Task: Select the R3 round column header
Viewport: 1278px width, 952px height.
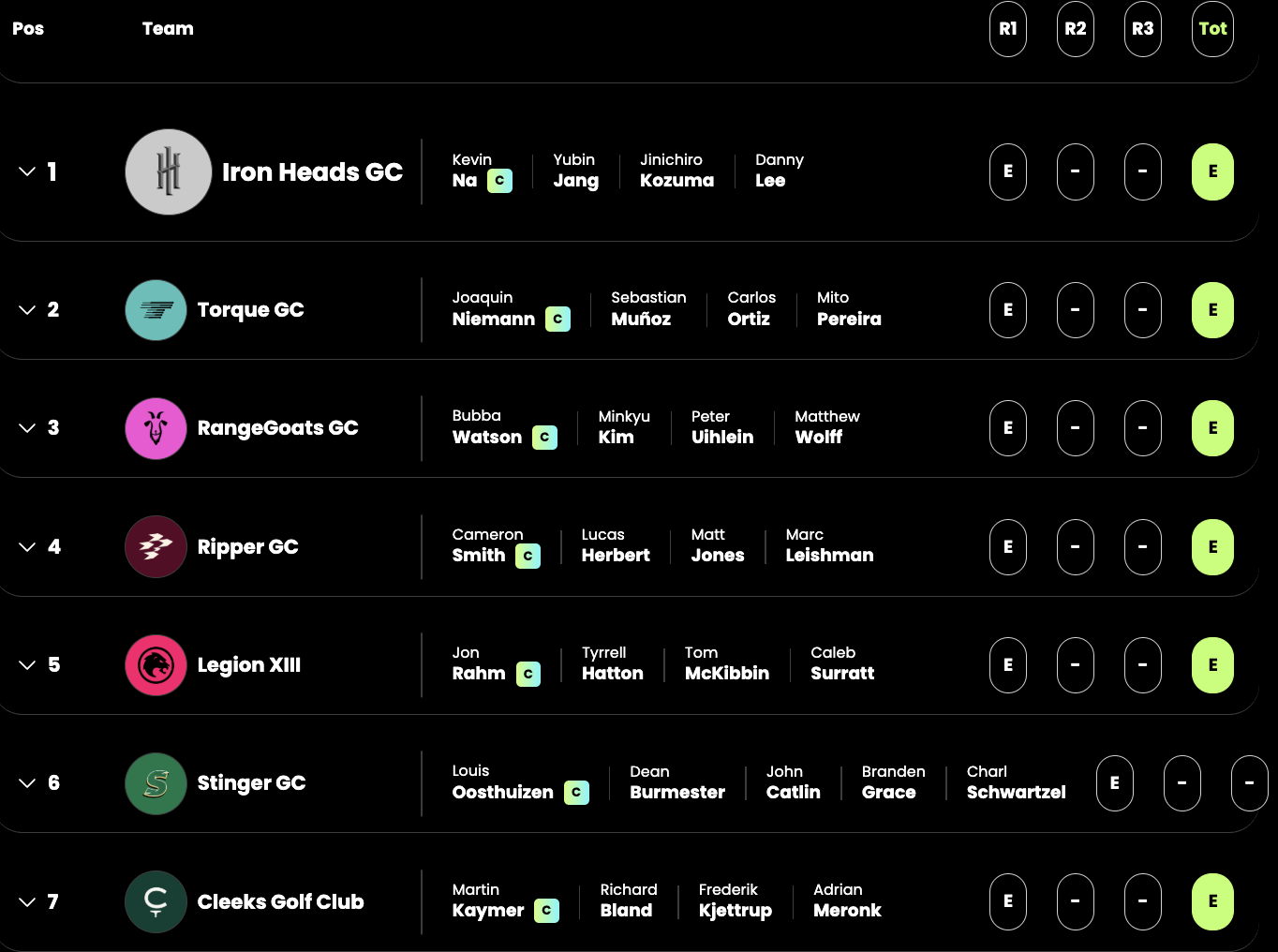Action: pos(1143,29)
